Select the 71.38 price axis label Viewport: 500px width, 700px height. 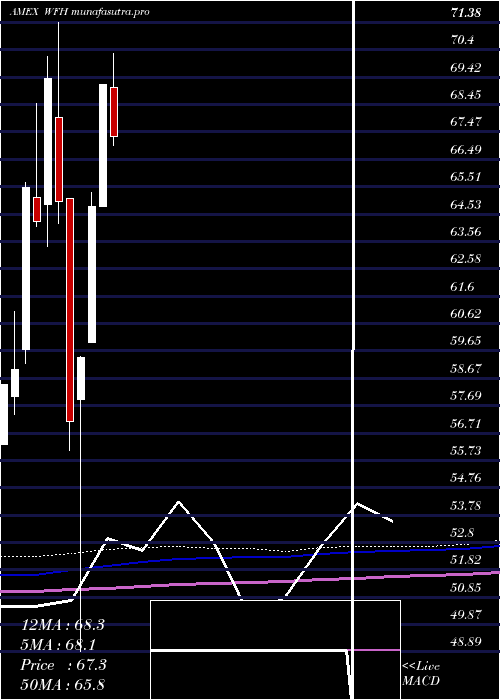pos(466,12)
